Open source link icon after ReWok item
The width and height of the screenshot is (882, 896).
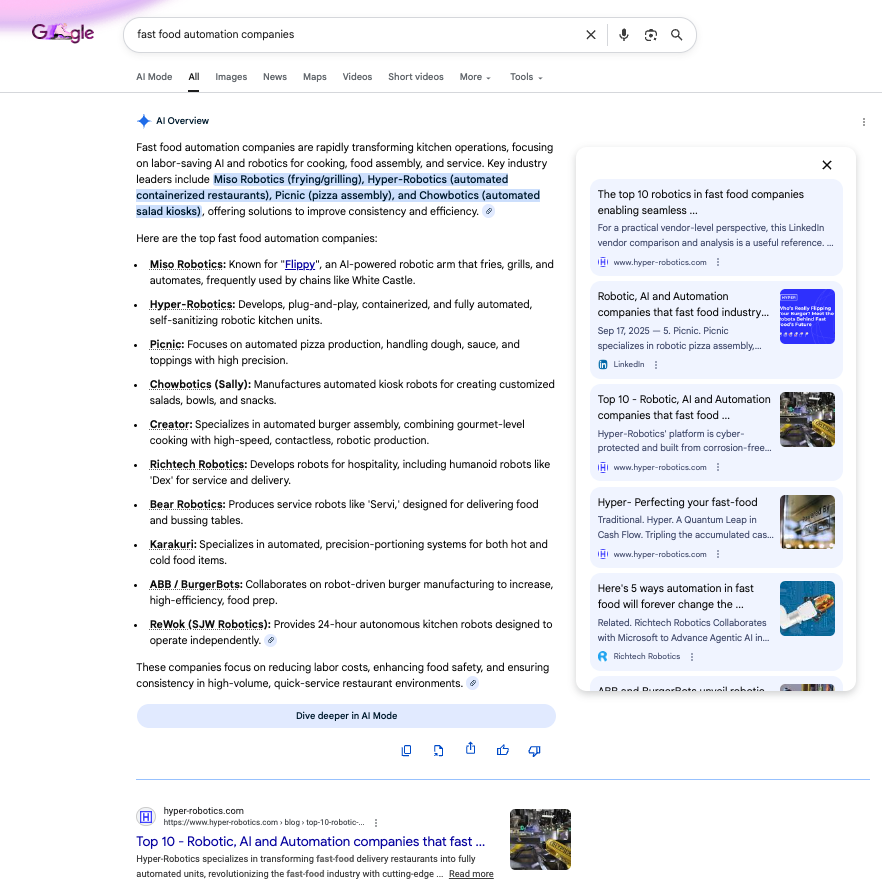coord(271,641)
